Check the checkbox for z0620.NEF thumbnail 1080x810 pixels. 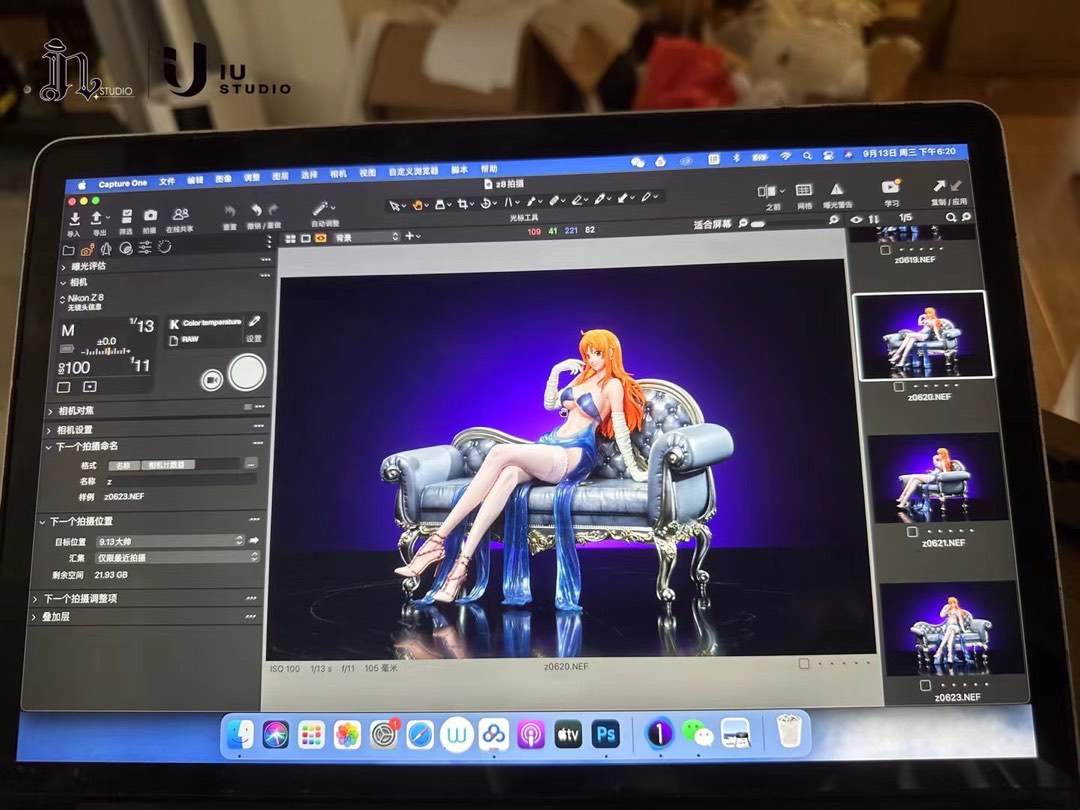coord(899,386)
